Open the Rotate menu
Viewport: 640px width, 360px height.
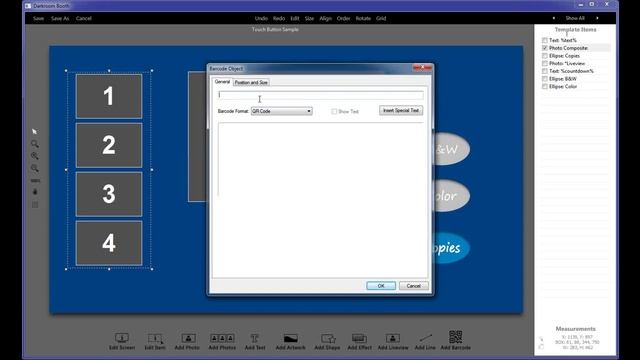coord(363,18)
